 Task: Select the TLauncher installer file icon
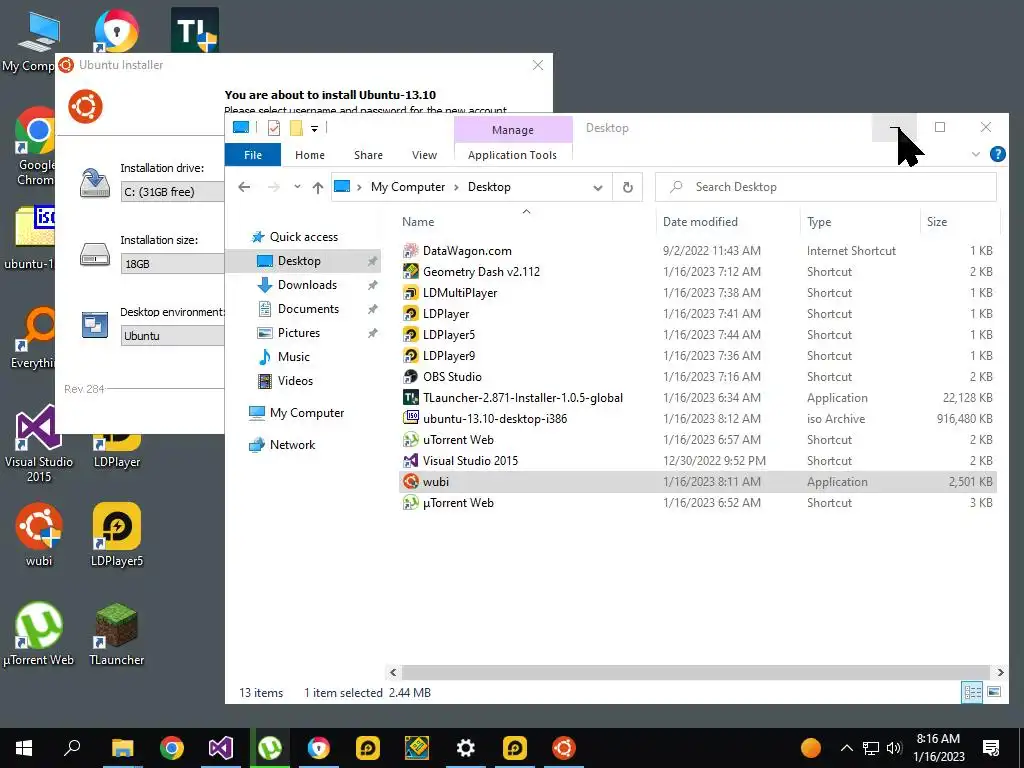click(411, 398)
